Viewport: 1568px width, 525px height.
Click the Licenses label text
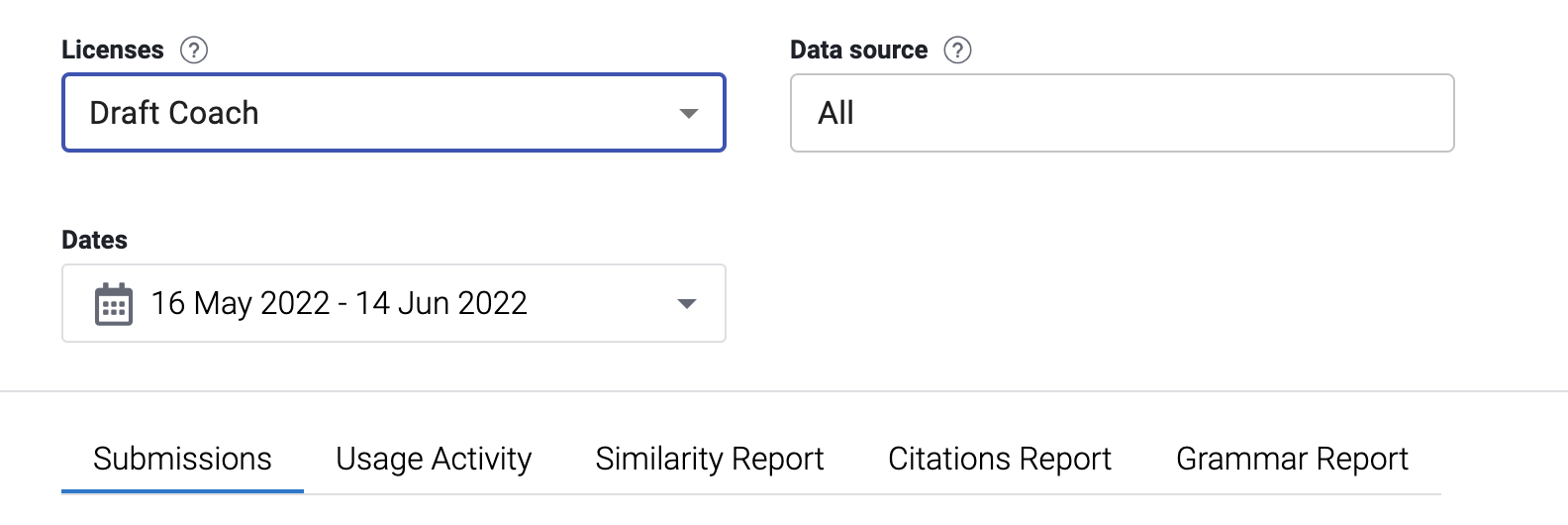(x=113, y=50)
